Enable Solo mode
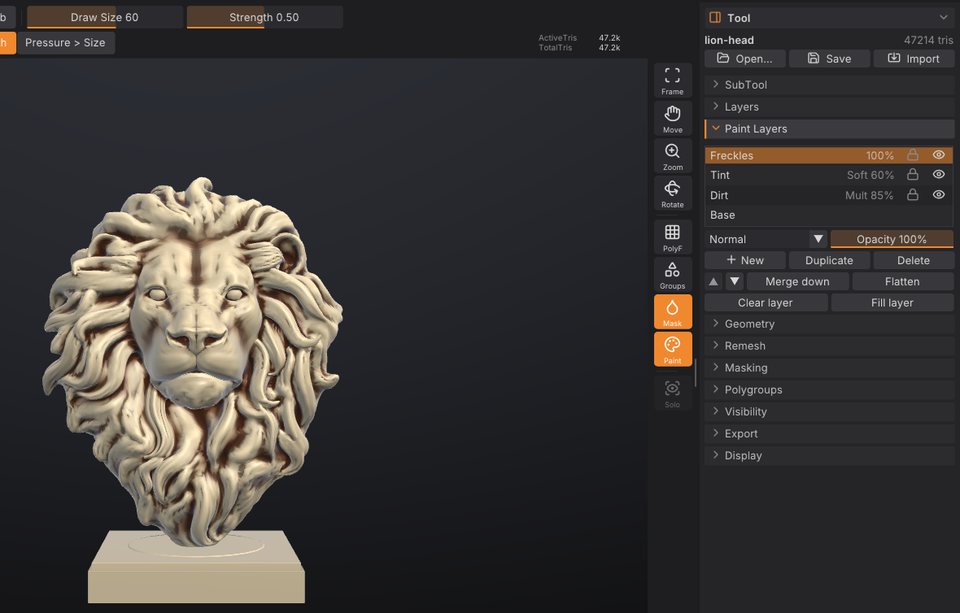 pos(672,393)
